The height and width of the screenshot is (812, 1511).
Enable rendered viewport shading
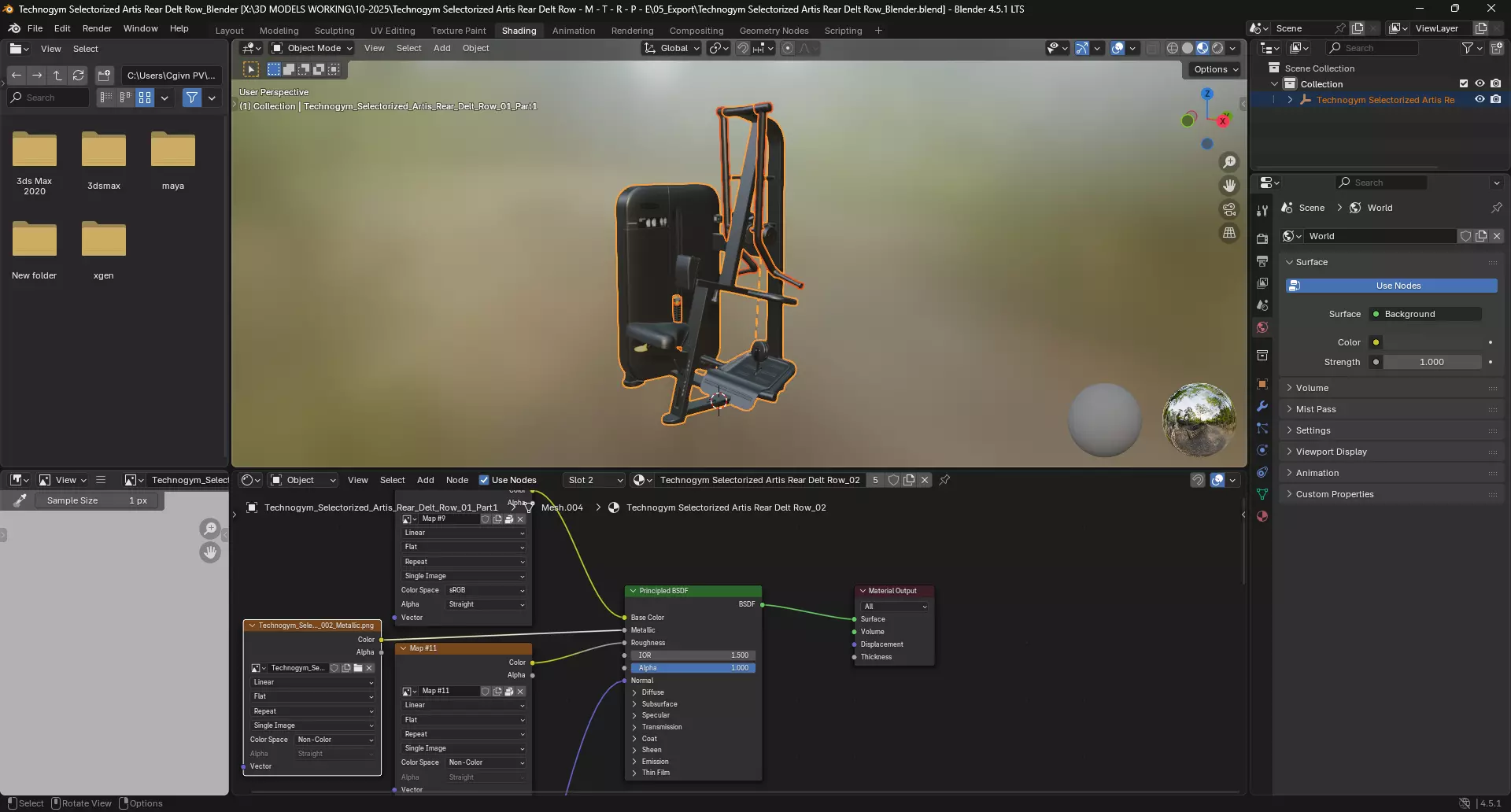pyautogui.click(x=1217, y=48)
